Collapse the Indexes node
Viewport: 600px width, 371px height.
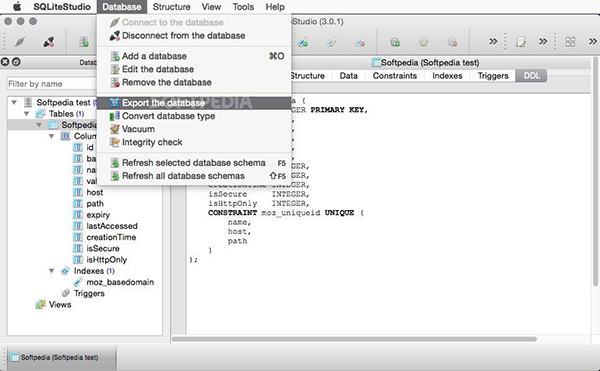click(51, 271)
